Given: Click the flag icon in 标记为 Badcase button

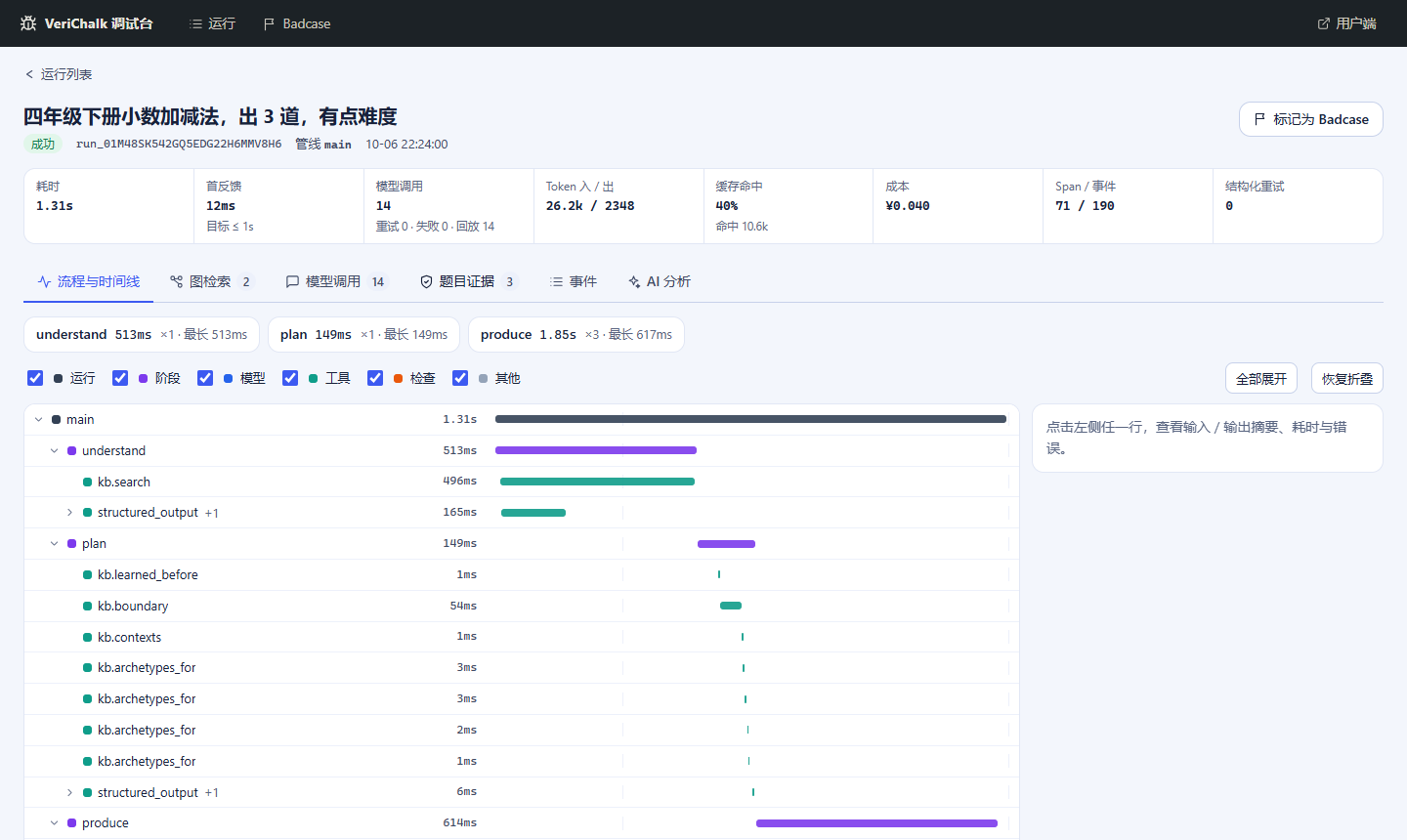Looking at the screenshot, I should [x=1260, y=119].
